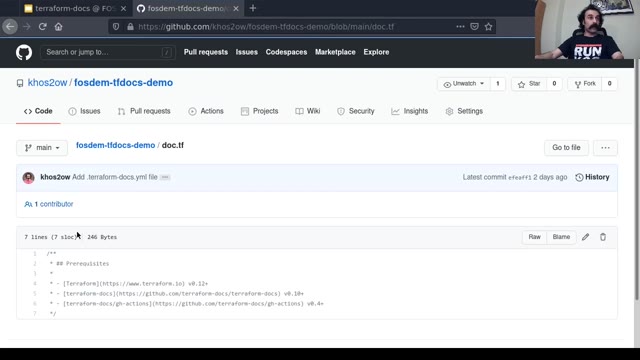Open Explore in the top navigation
This screenshot has height=360, width=640.
click(376, 52)
